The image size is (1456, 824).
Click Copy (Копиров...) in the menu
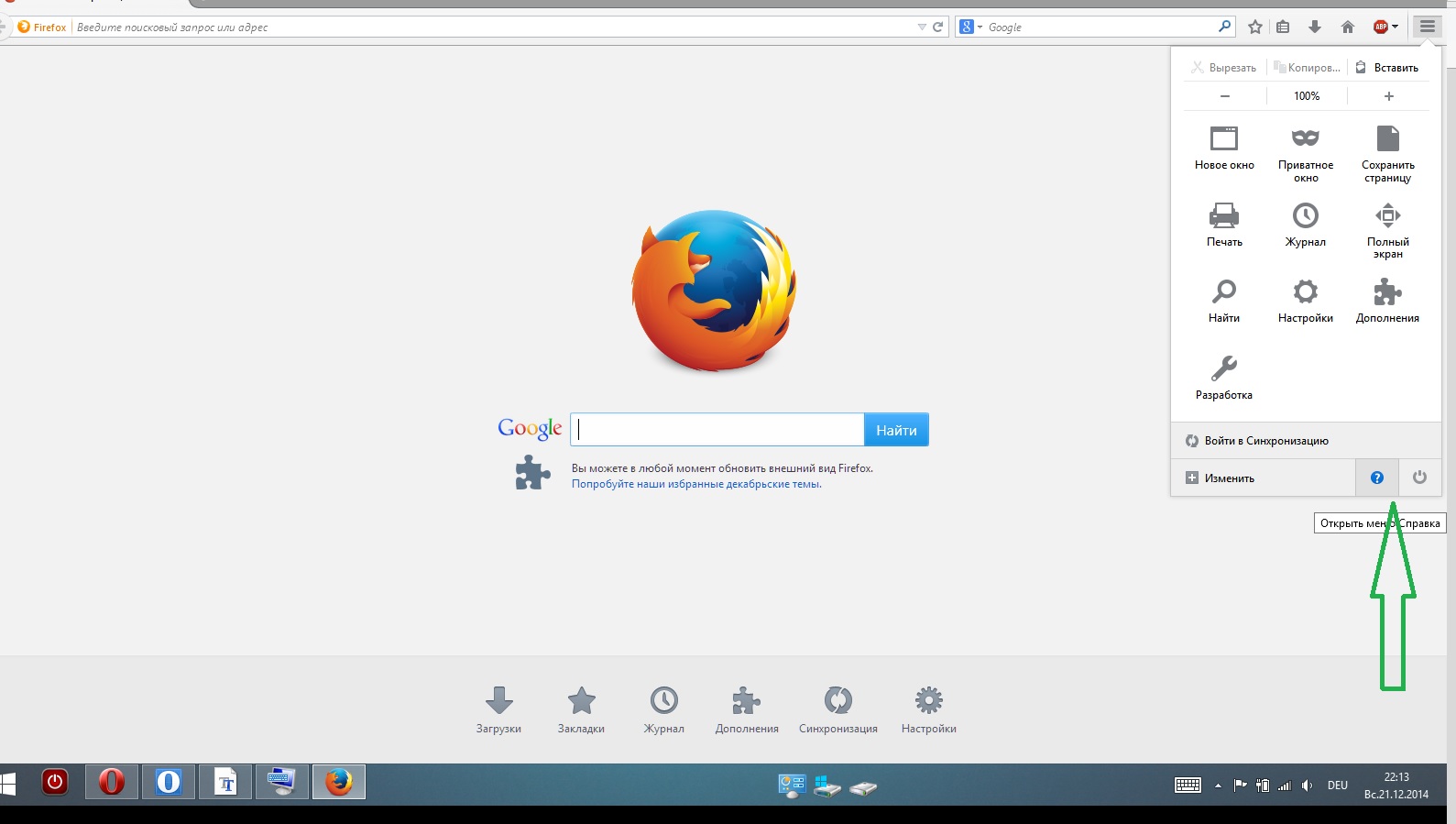tap(1307, 67)
